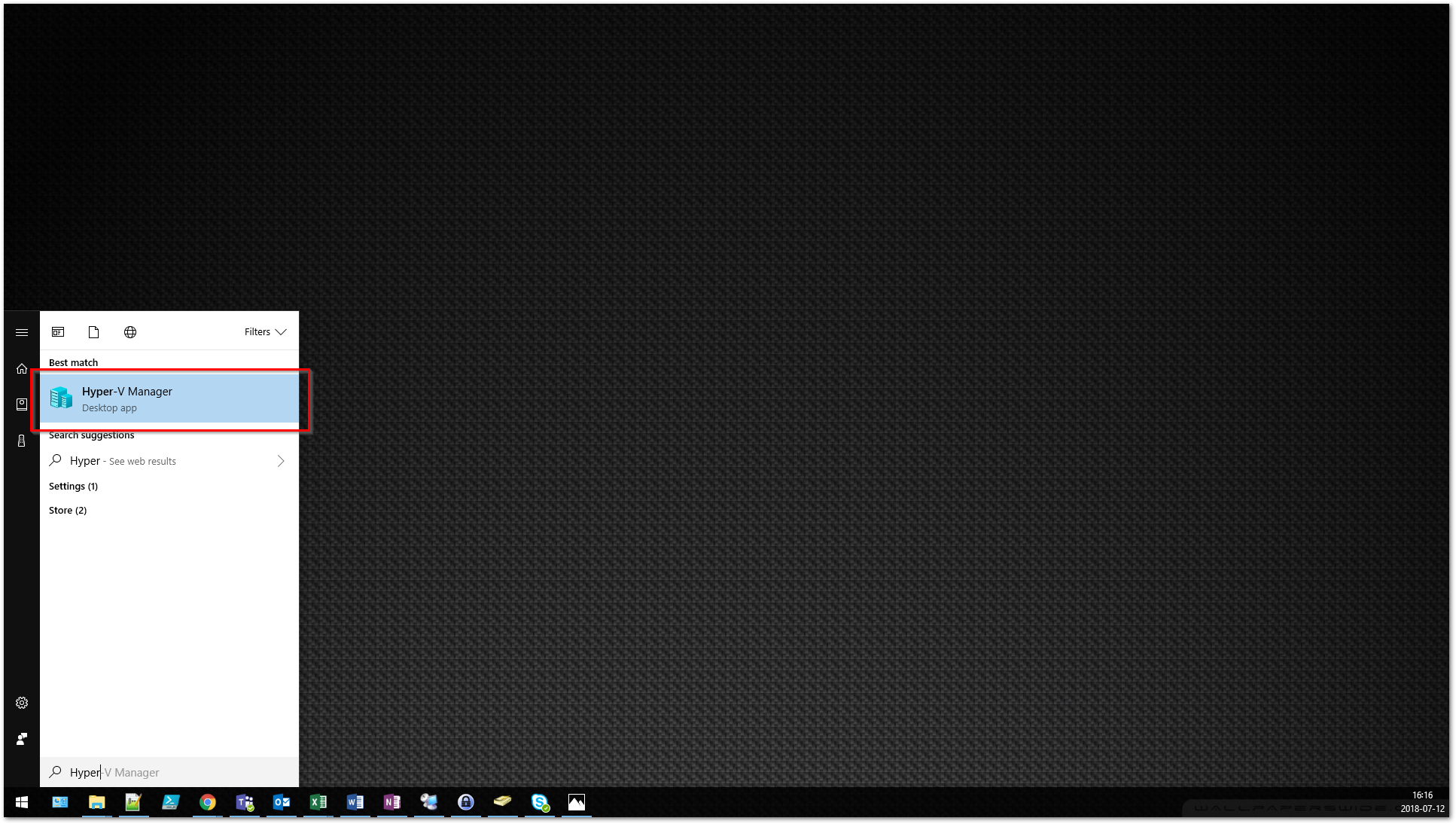Open Excel from the taskbar
This screenshot has height=824, width=1456.
click(x=318, y=802)
